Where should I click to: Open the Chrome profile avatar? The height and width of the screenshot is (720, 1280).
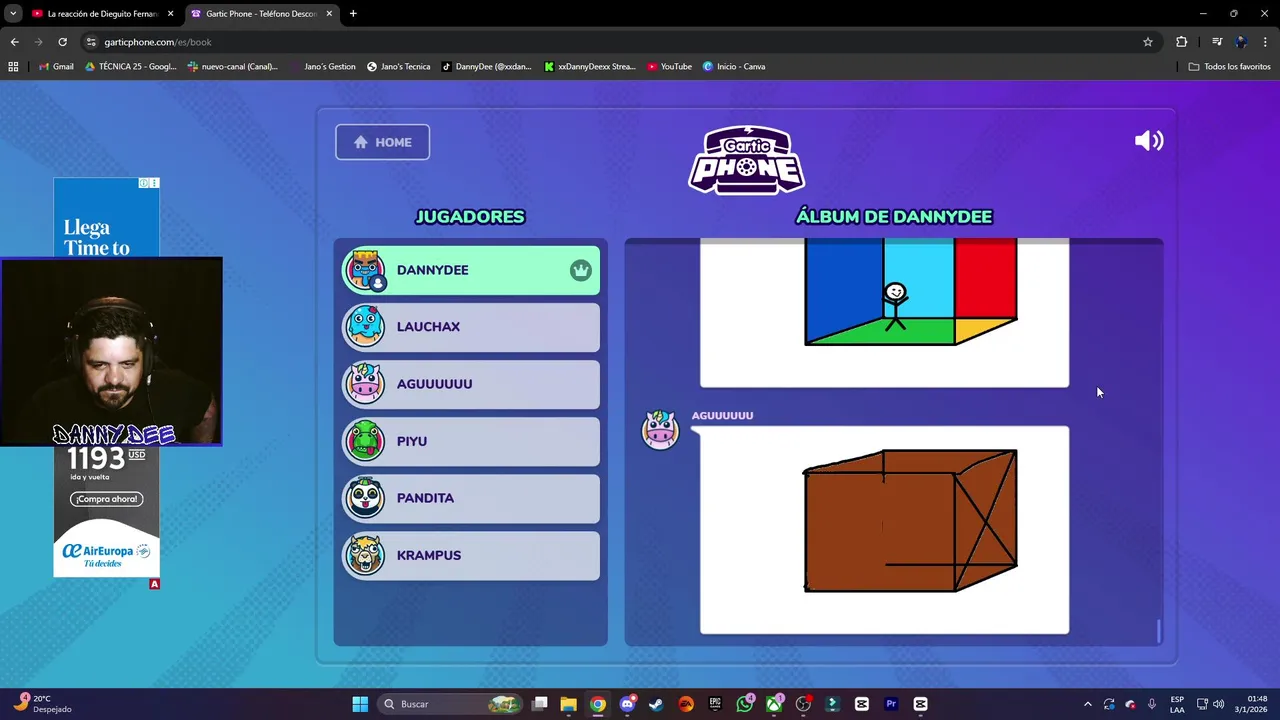(x=1241, y=42)
